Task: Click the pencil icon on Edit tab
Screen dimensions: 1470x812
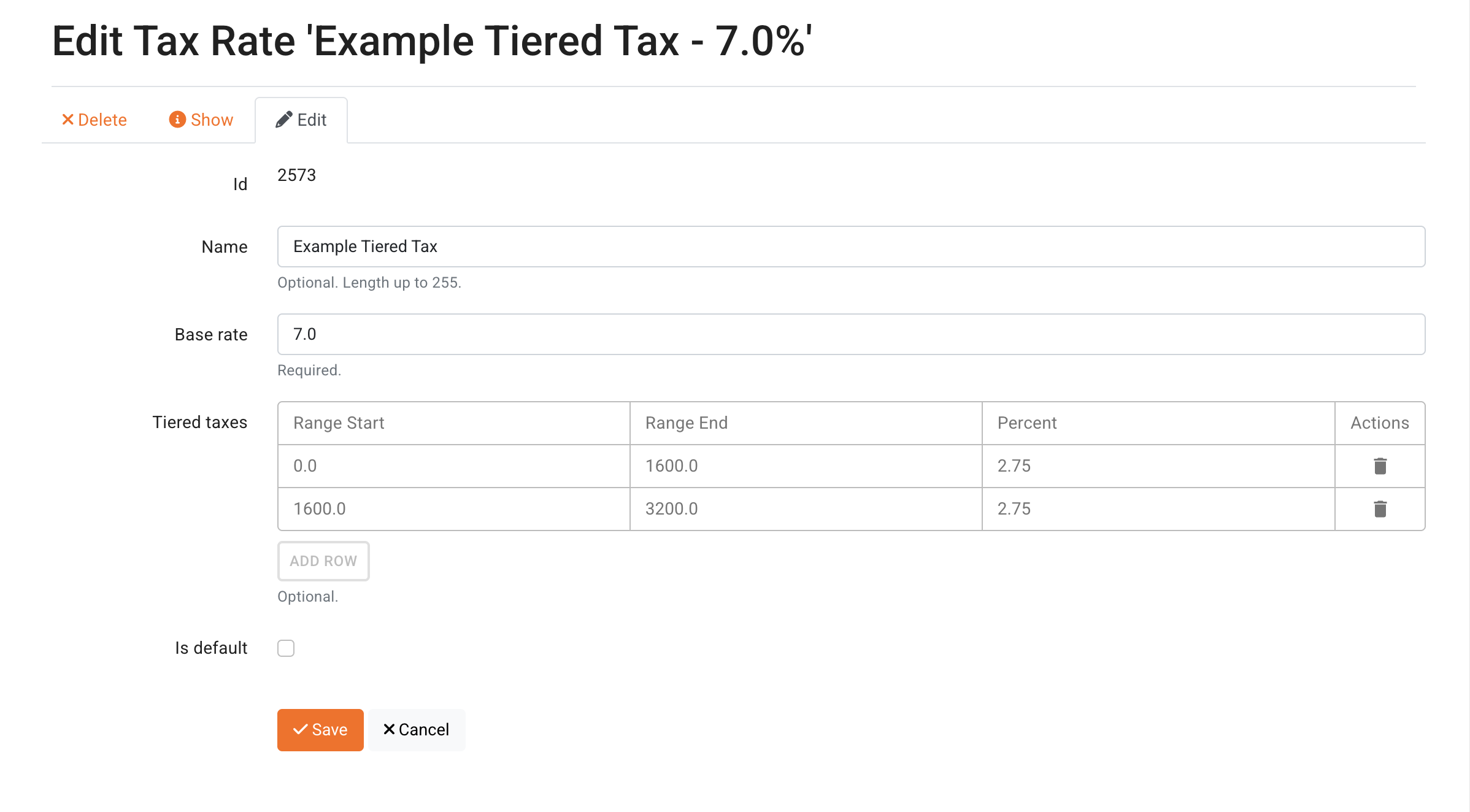Action: point(283,120)
